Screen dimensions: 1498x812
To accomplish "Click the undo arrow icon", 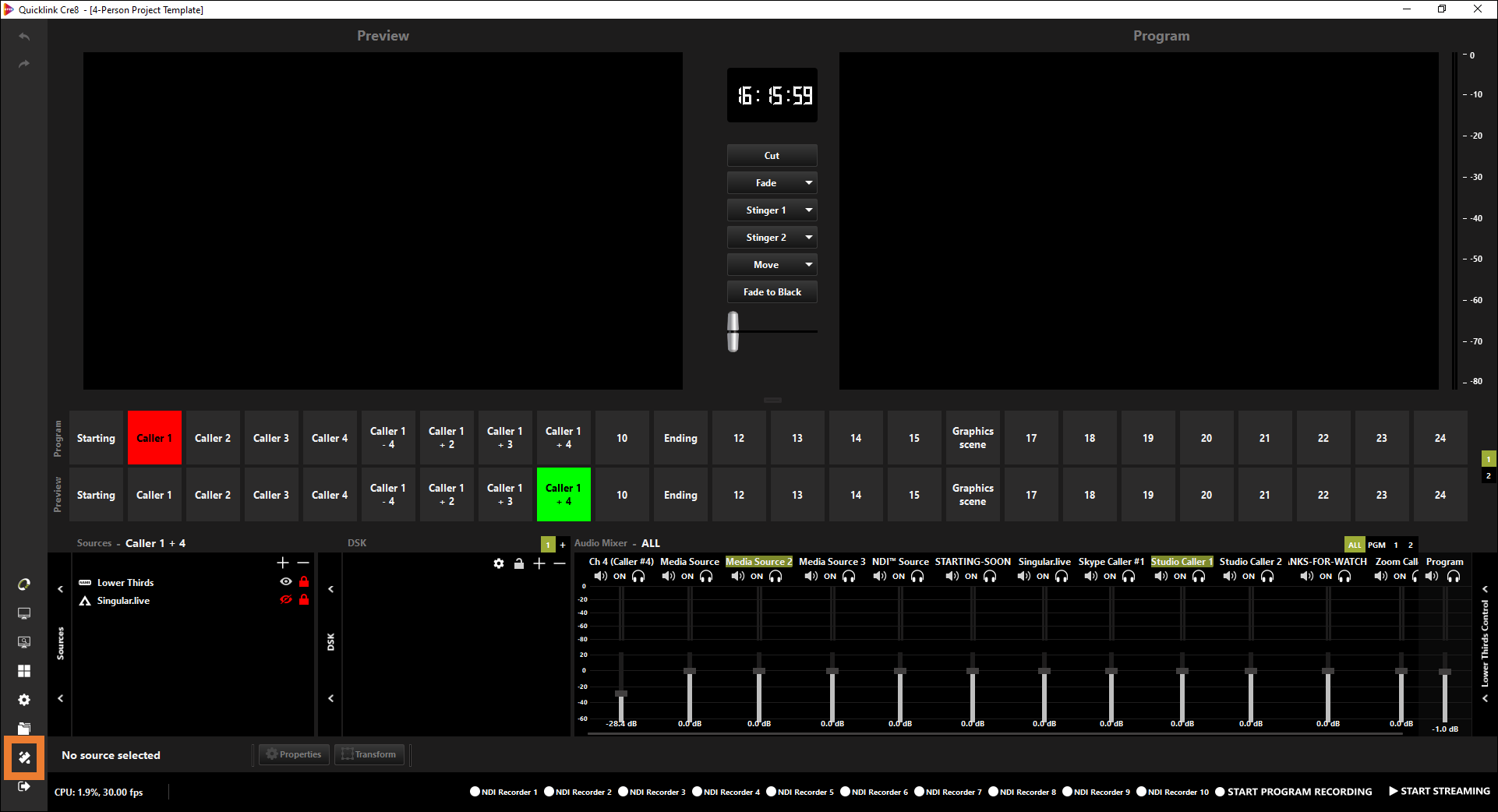I will pyautogui.click(x=24, y=37).
